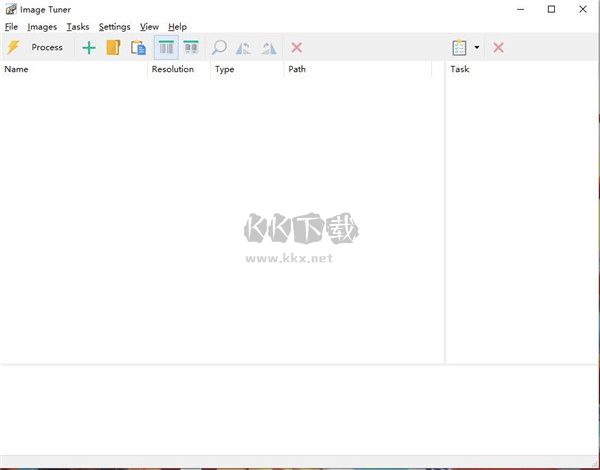Click the add task checklist icon
Viewport: 600px width, 470px height.
[x=459, y=47]
